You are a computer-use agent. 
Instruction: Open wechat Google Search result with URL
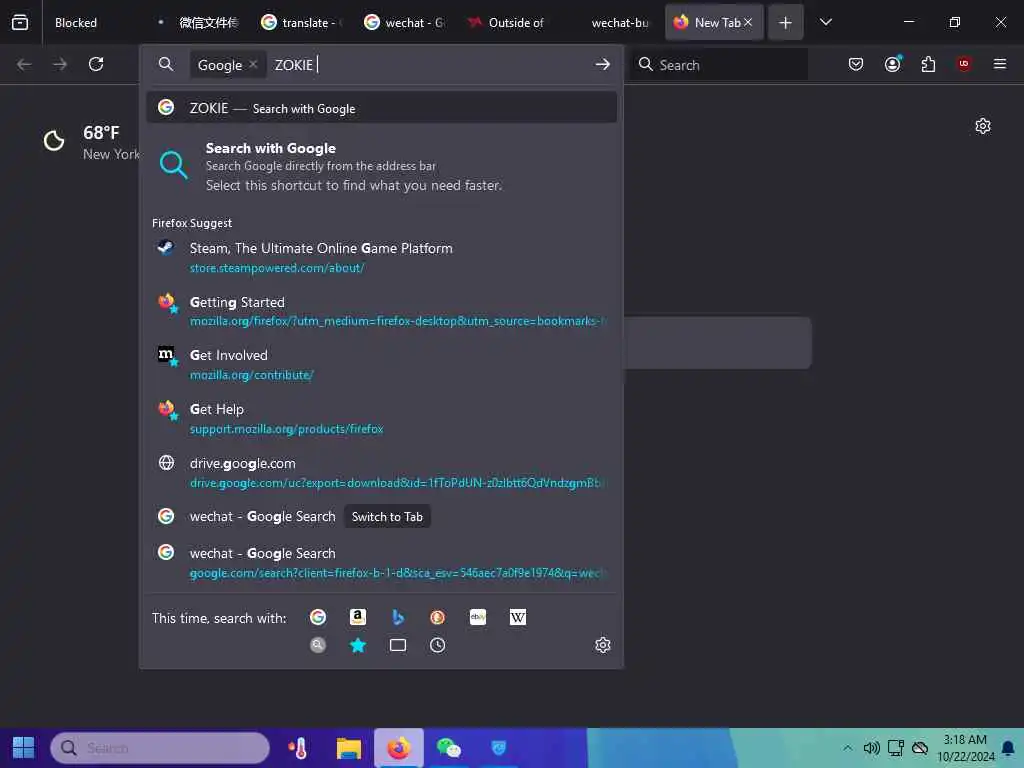pos(382,562)
